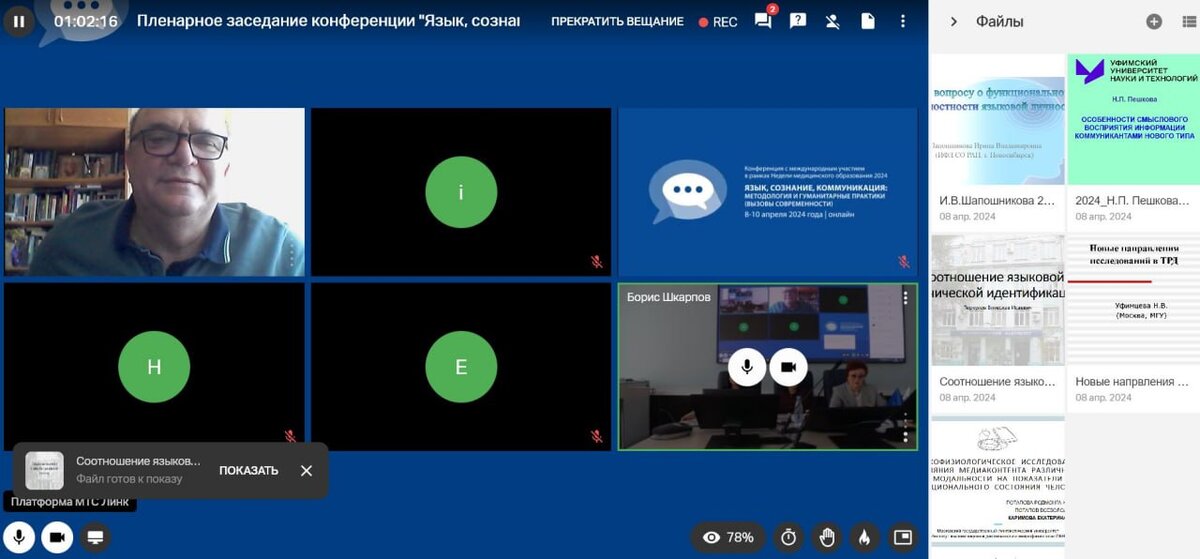Click muted mic icon on participant i tile
Viewport: 1200px width, 559px height.
tap(596, 262)
